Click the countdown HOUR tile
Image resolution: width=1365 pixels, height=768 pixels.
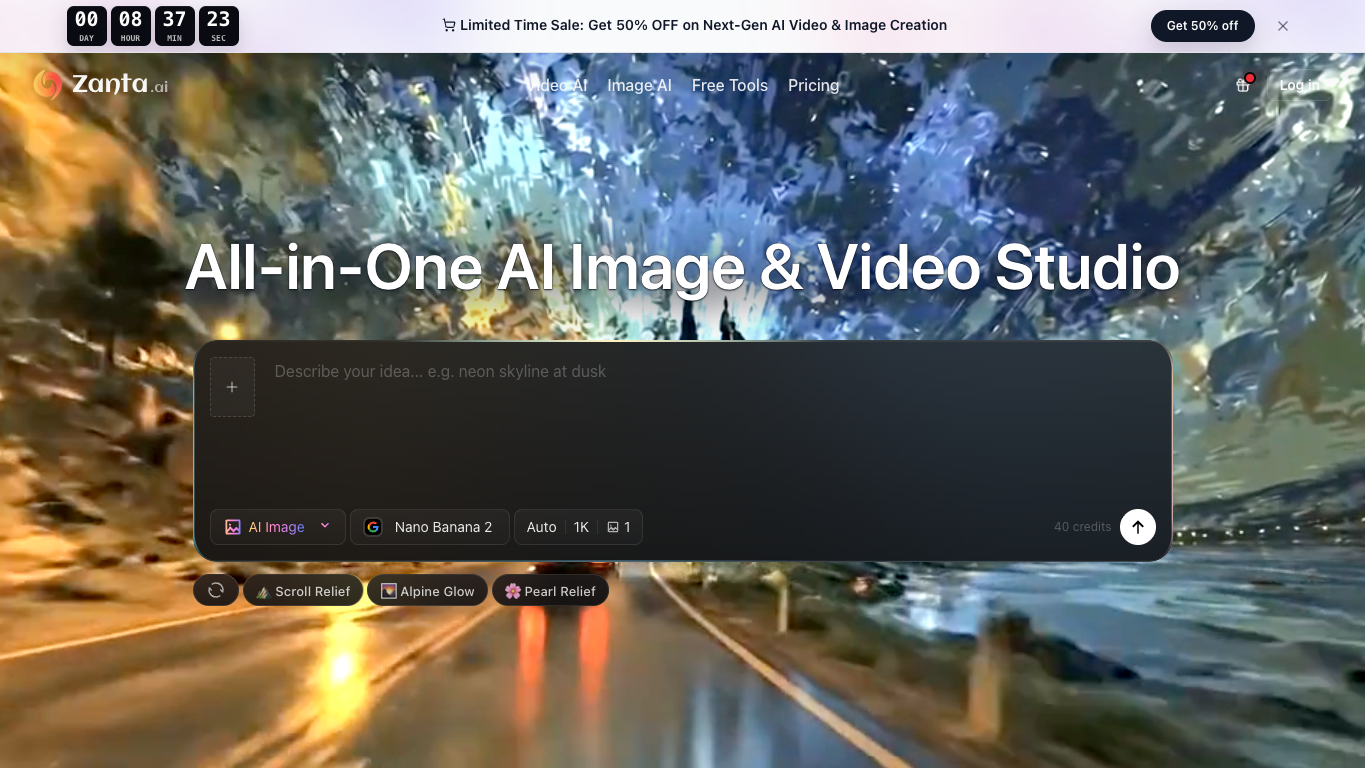[x=131, y=26]
